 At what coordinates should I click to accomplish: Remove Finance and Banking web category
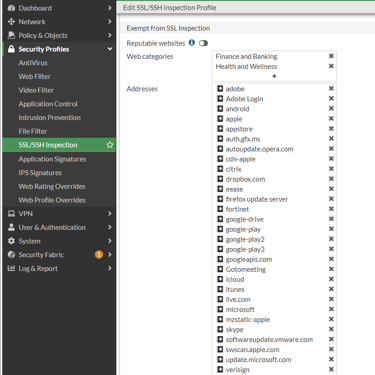click(331, 56)
